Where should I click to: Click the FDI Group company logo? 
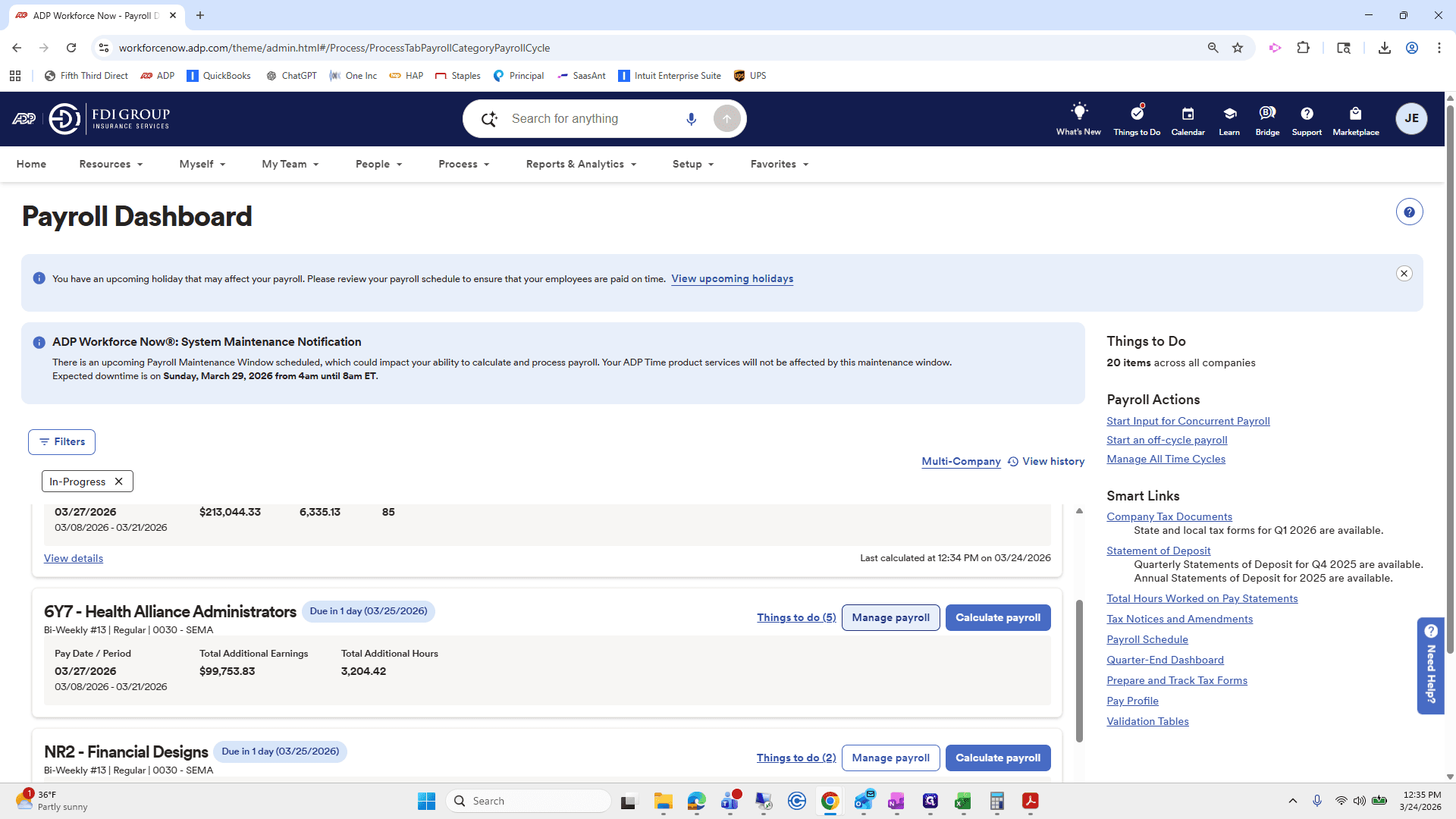point(109,118)
